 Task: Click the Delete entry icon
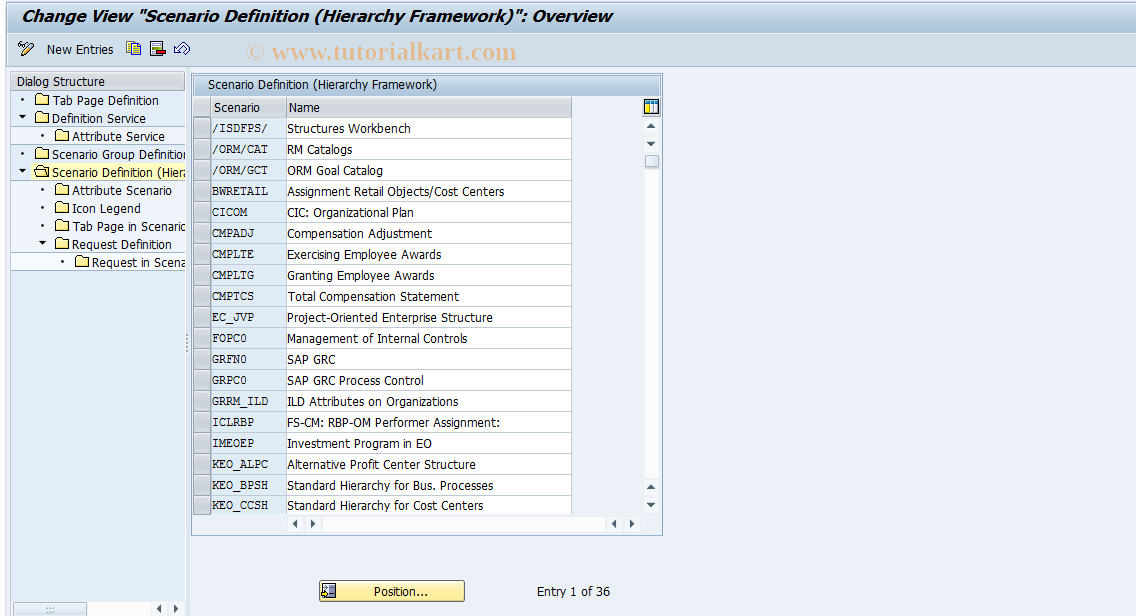[x=157, y=48]
